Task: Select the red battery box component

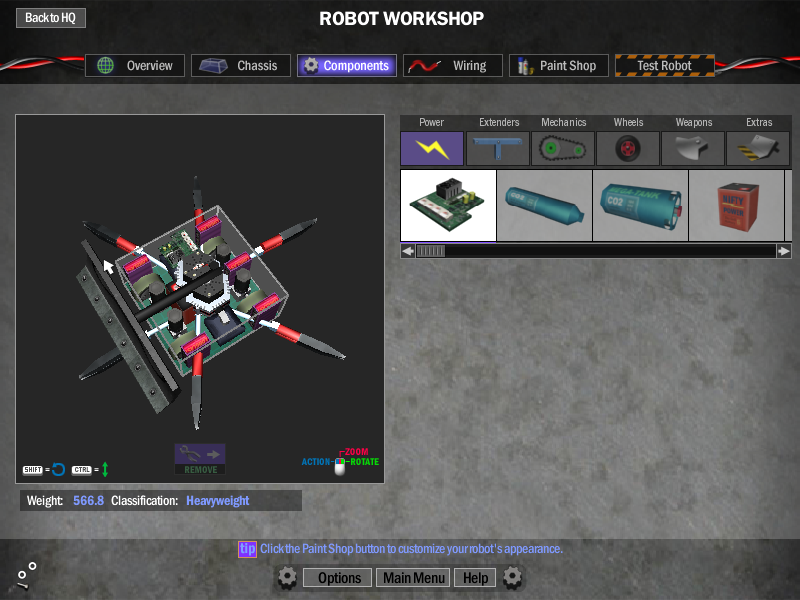Action: coord(736,205)
